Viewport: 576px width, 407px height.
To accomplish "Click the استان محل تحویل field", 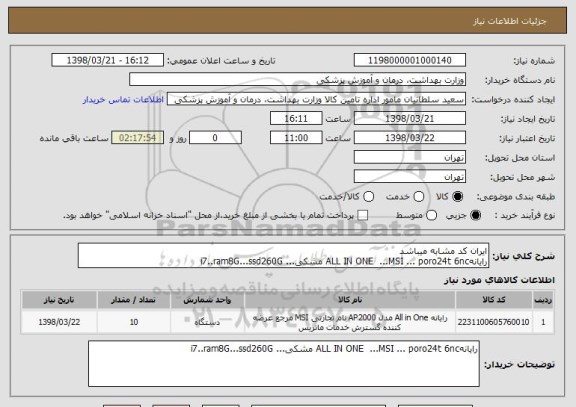I will 410,158.
